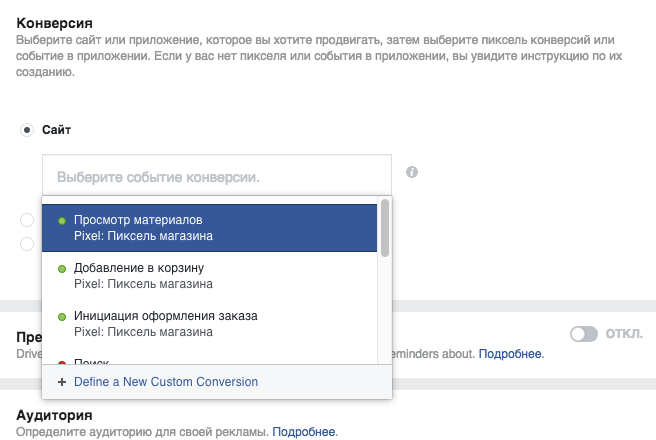This screenshot has height=440, width=656.
Task: Click the ОТКЛ. label next to toggle
Action: (x=624, y=334)
